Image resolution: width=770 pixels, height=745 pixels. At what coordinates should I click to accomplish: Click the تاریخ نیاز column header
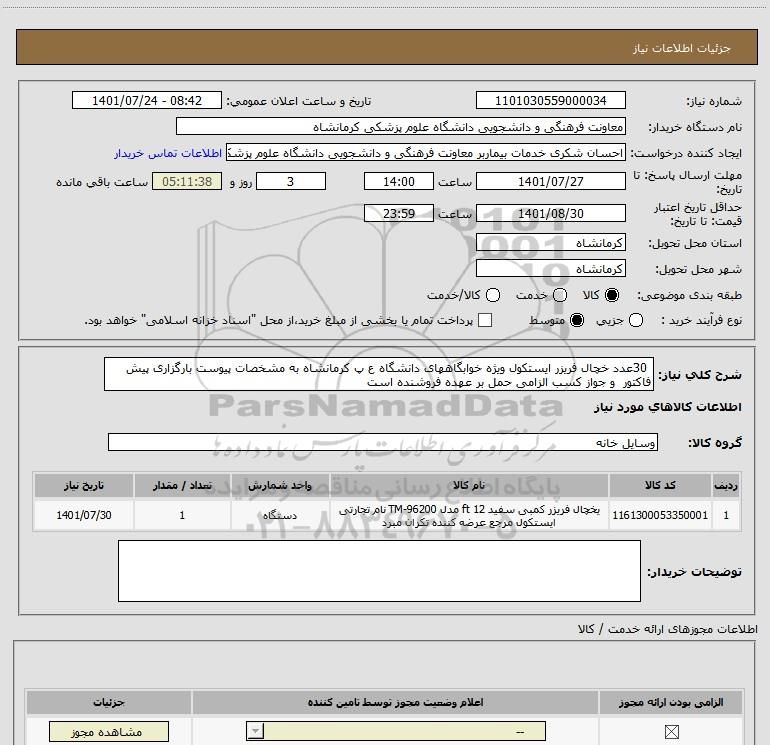point(84,485)
